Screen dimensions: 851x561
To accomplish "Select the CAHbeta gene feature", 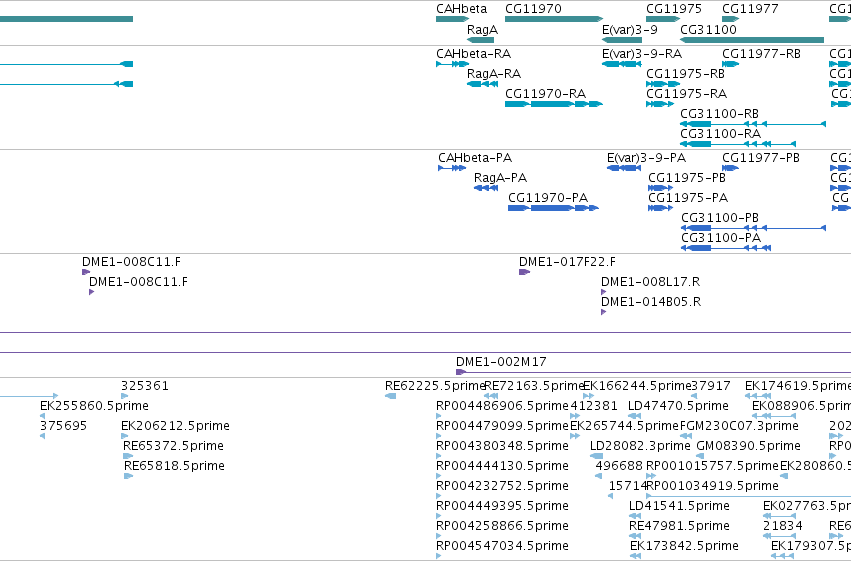I will [x=452, y=19].
